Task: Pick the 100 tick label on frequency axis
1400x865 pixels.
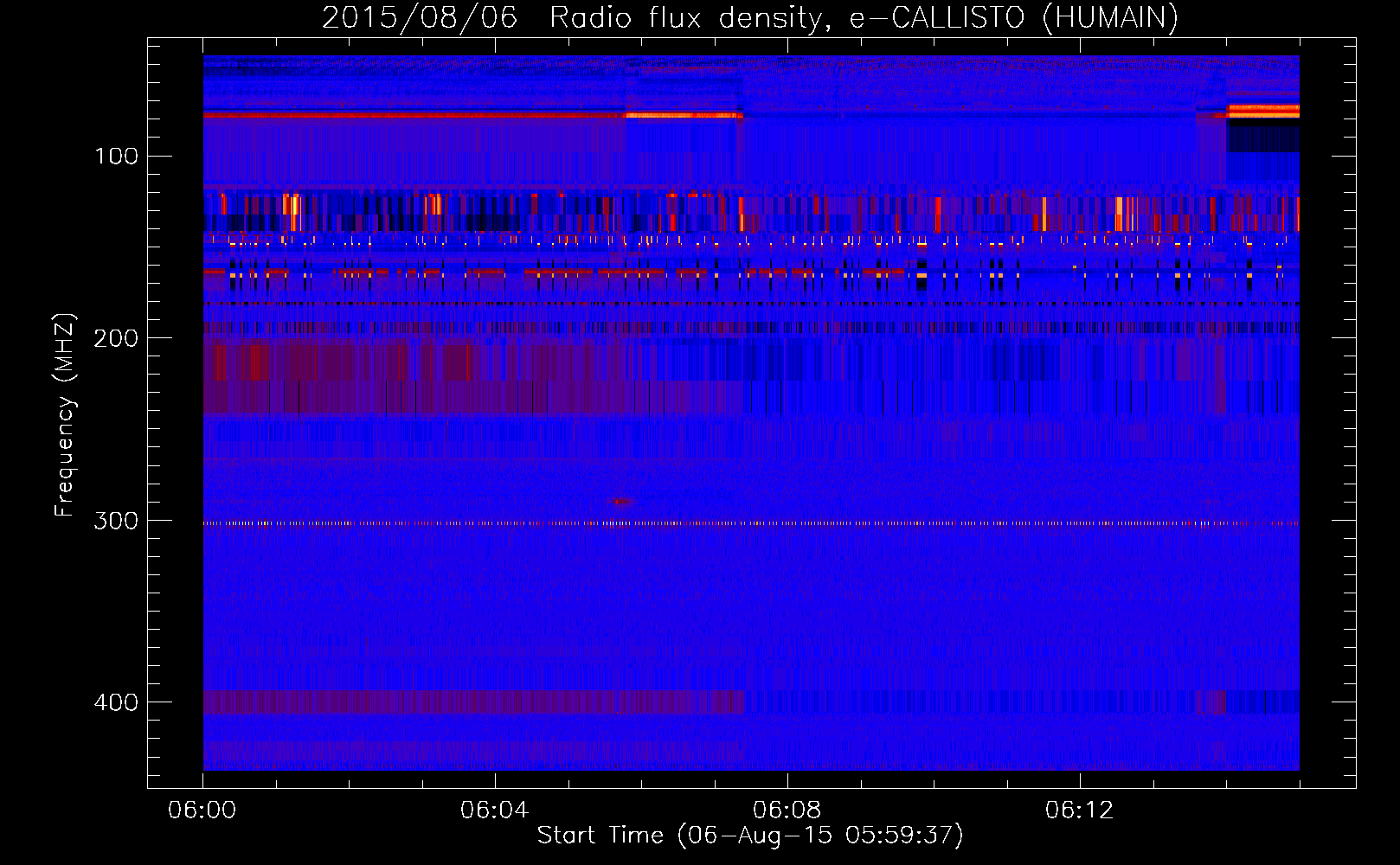Action: [117, 156]
